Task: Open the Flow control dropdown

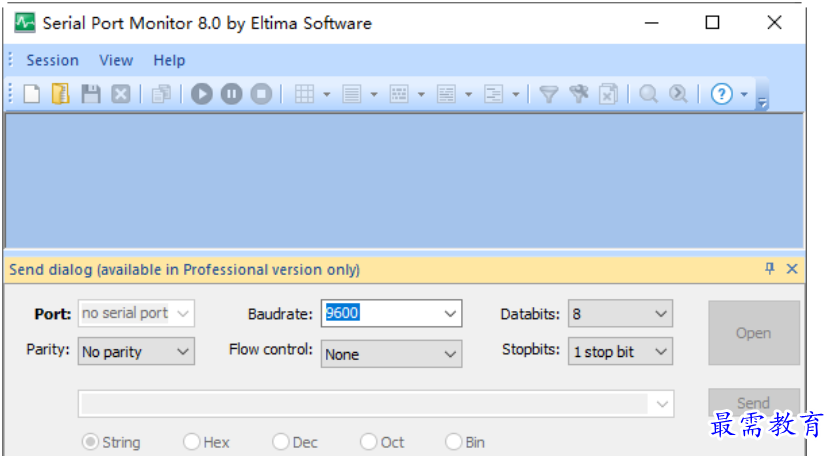Action: click(392, 354)
